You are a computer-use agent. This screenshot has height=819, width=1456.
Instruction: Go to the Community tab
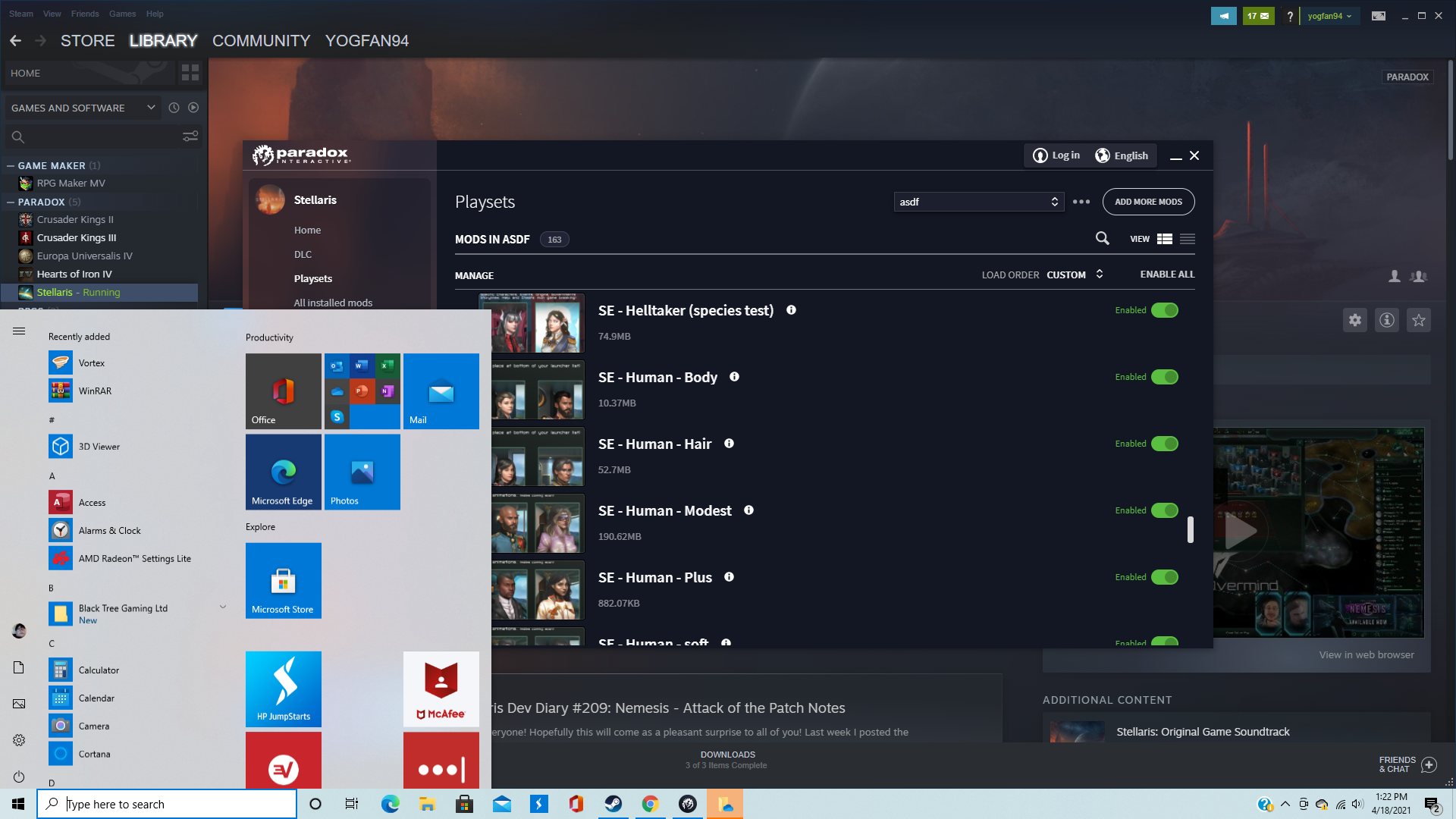261,41
